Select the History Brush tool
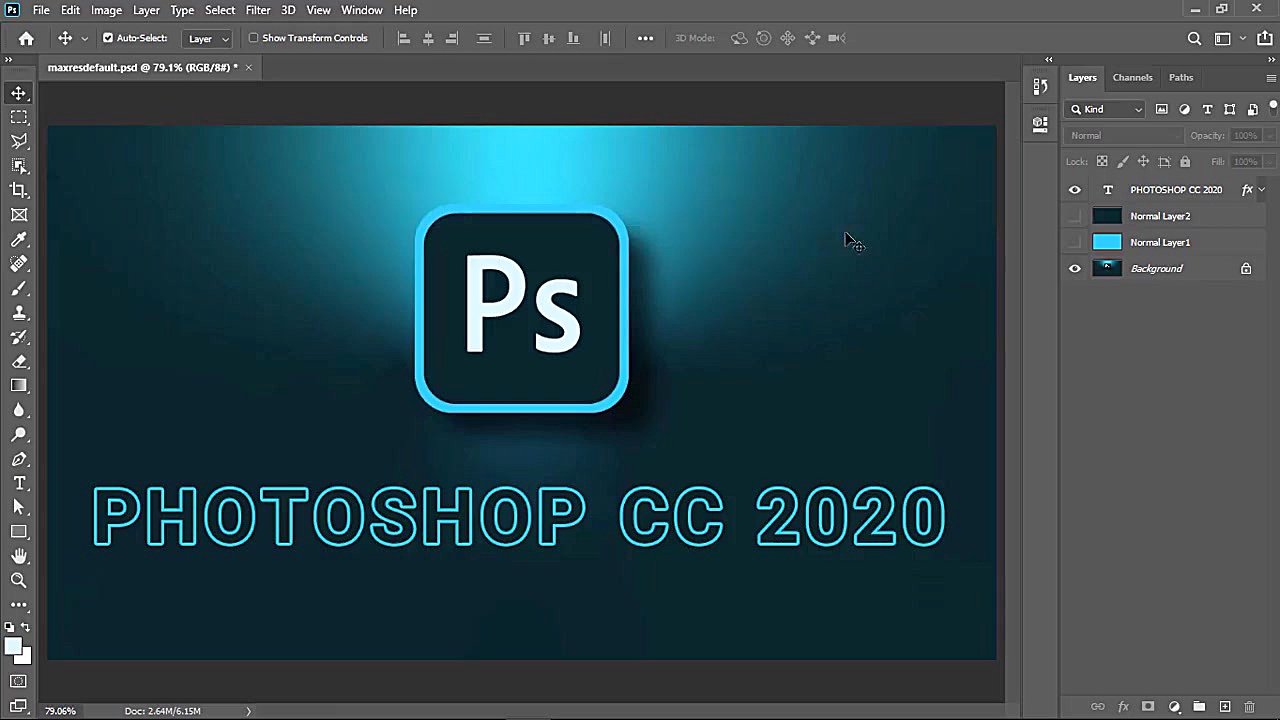 point(19,337)
